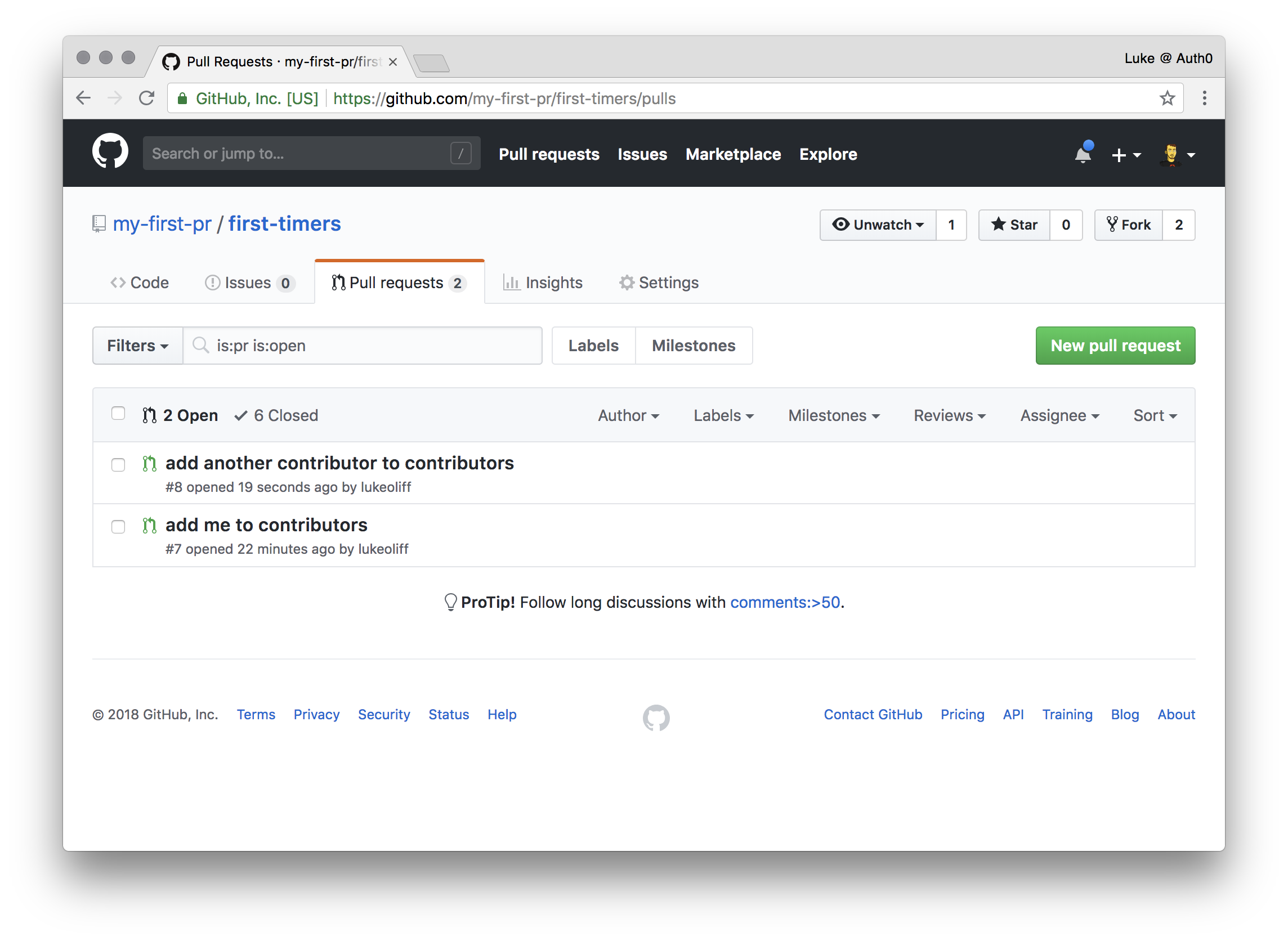This screenshot has width=1288, height=941.
Task: Reload the page with browser refresh icon
Action: 147,98
